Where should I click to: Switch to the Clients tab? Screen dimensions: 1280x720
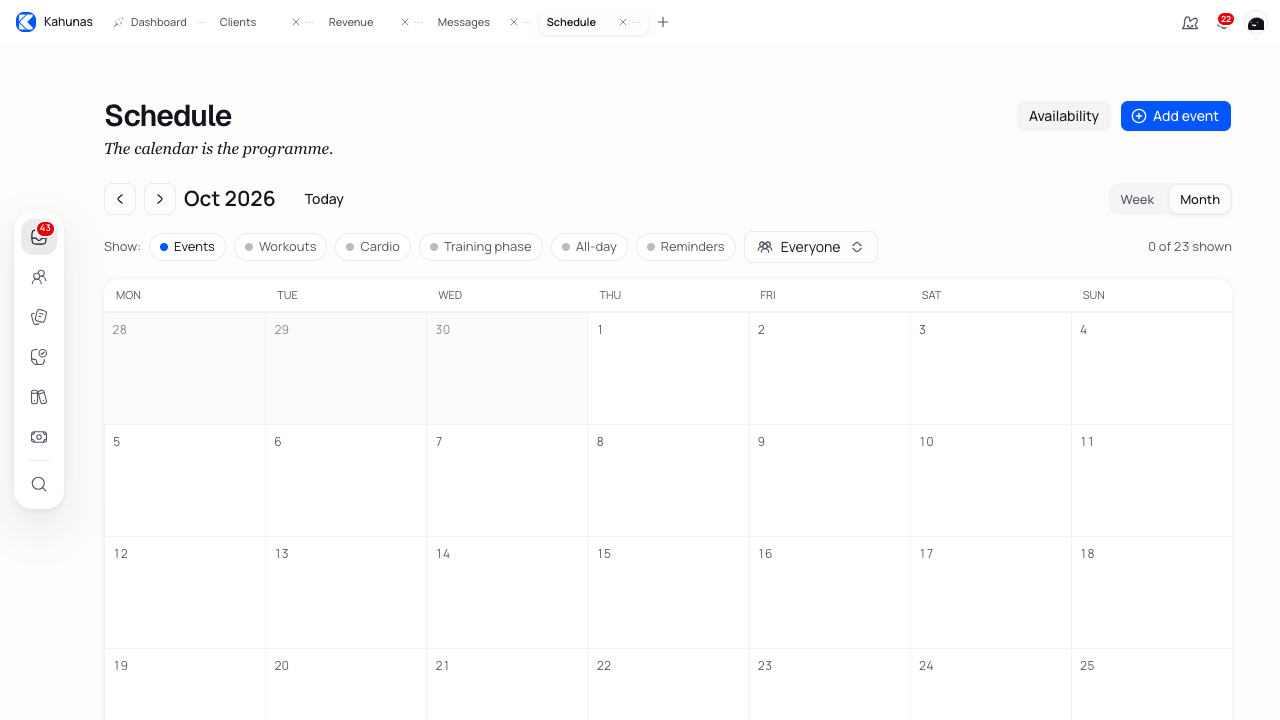(238, 22)
